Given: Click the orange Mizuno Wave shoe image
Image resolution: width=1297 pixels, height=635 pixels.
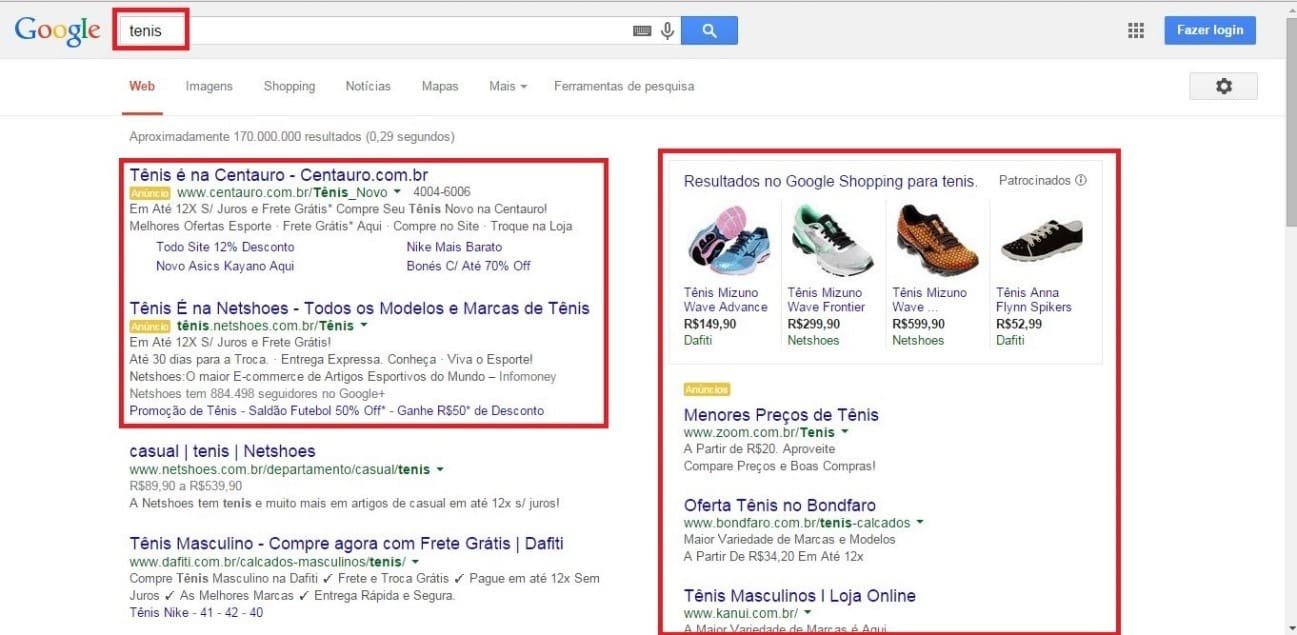Looking at the screenshot, I should [x=936, y=241].
